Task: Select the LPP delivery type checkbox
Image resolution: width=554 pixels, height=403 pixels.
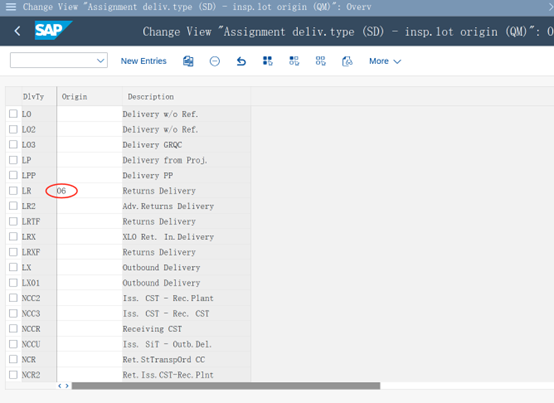Action: 13,175
